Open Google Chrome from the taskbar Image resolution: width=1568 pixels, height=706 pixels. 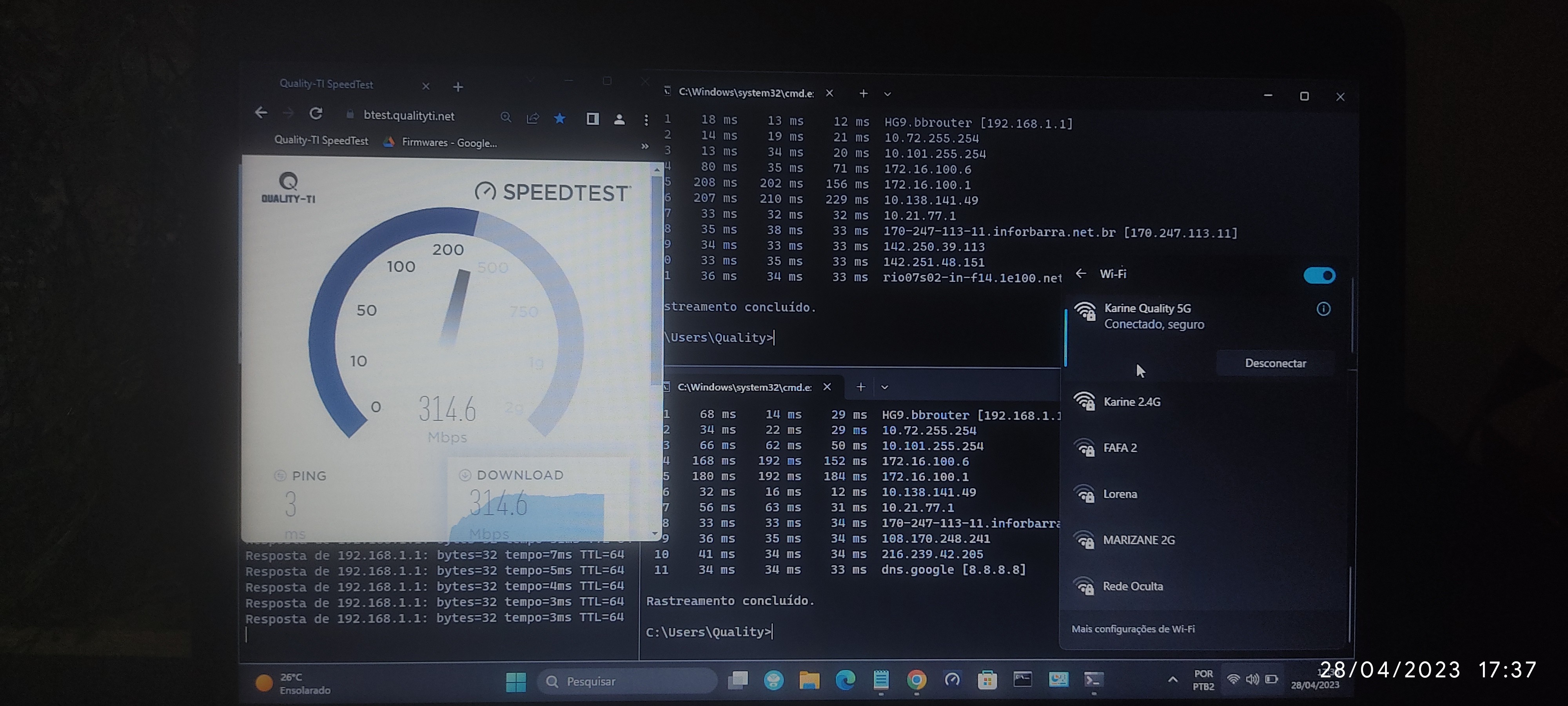coord(916,680)
